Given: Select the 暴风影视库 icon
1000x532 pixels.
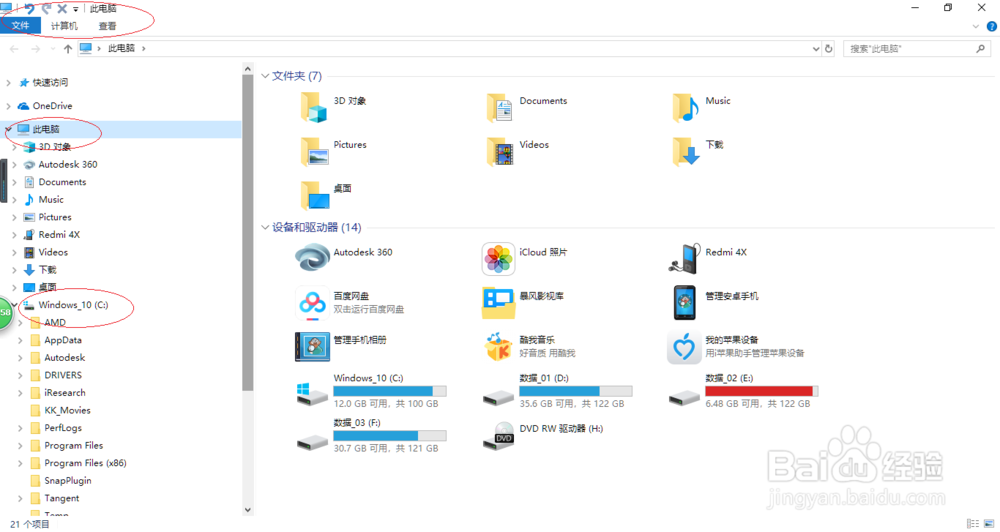Looking at the screenshot, I should click(x=498, y=302).
